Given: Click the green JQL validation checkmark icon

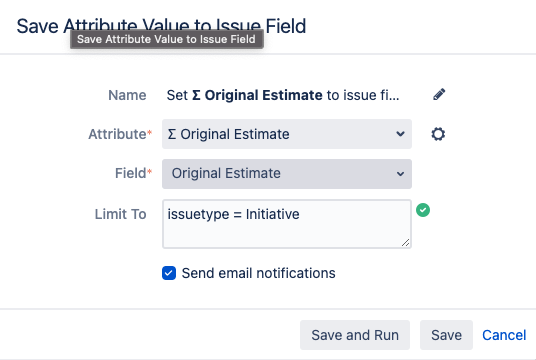Looking at the screenshot, I should [x=423, y=210].
